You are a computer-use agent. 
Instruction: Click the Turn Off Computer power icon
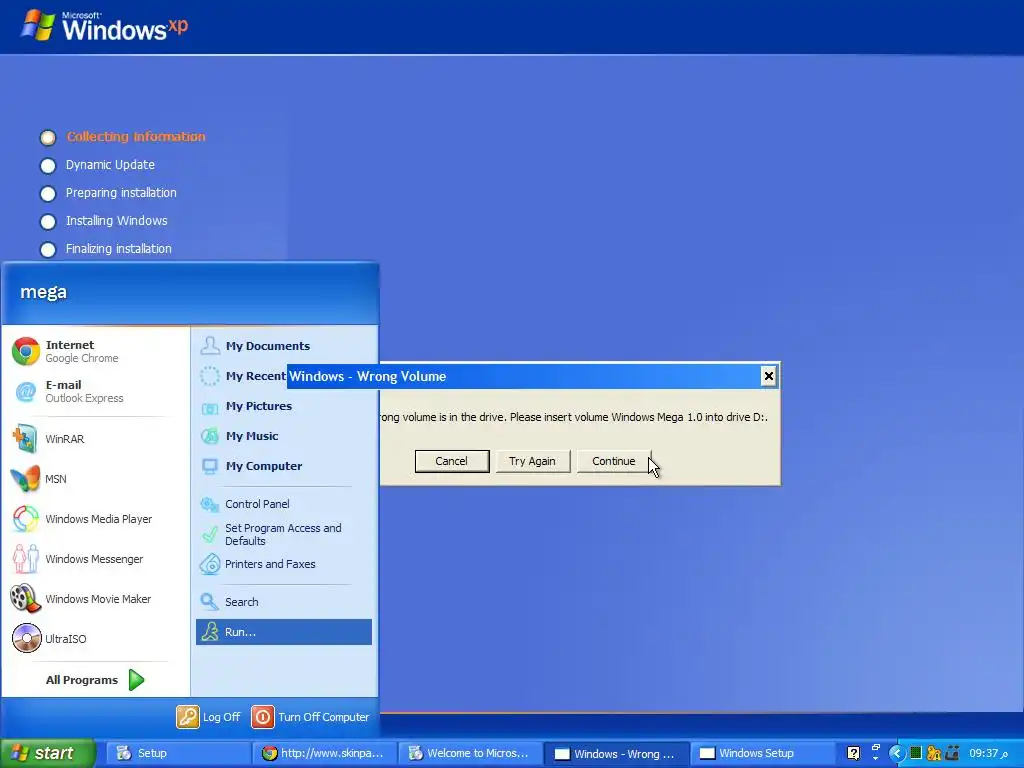point(263,716)
